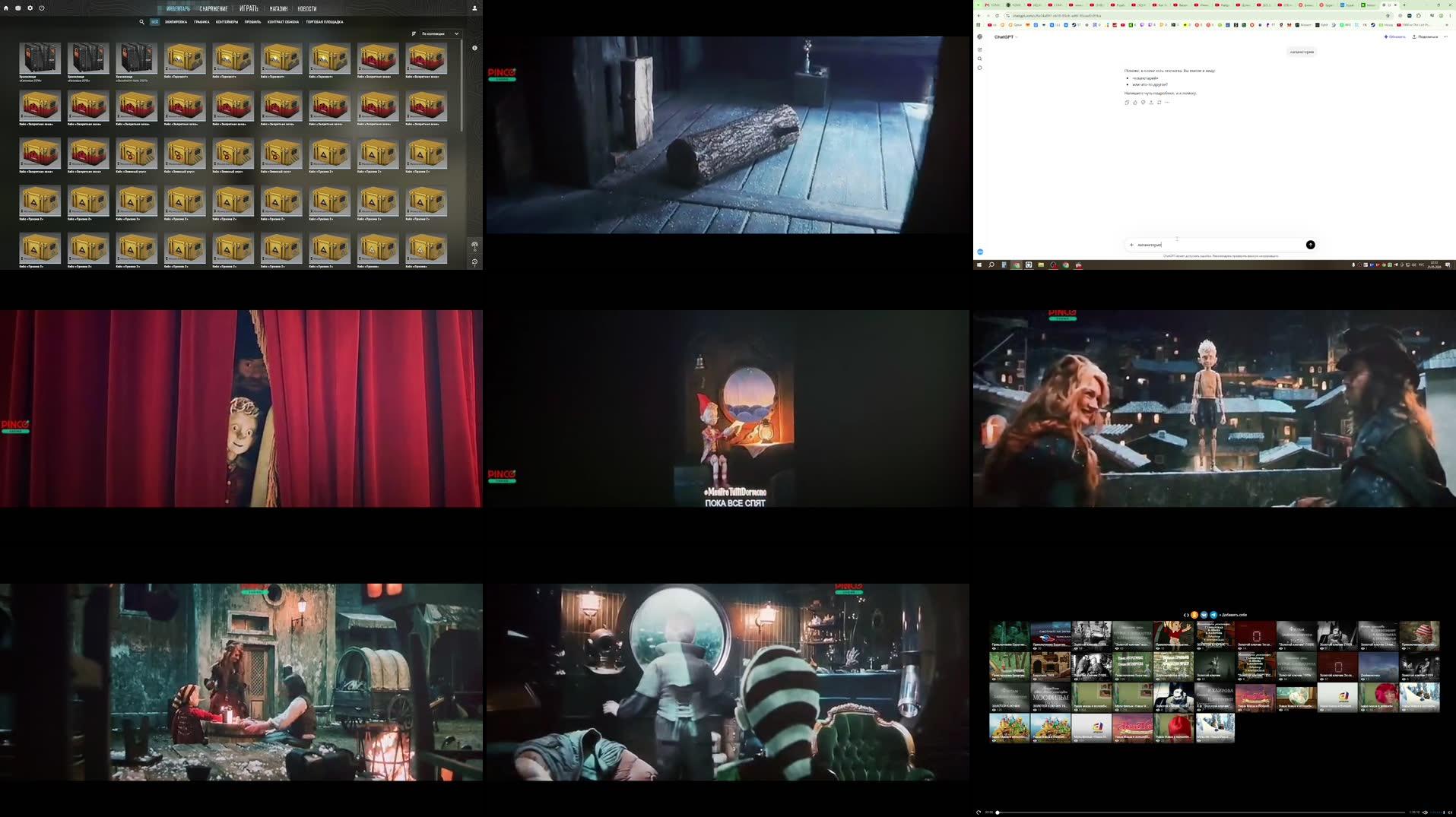Viewport: 1456px width, 817px height.
Task: Click the power quit icon in CS2
Action: coord(42,8)
